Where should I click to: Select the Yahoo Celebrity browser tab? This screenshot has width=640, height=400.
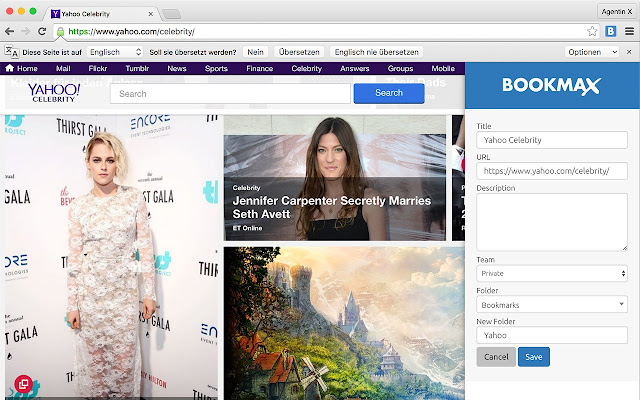[102, 14]
